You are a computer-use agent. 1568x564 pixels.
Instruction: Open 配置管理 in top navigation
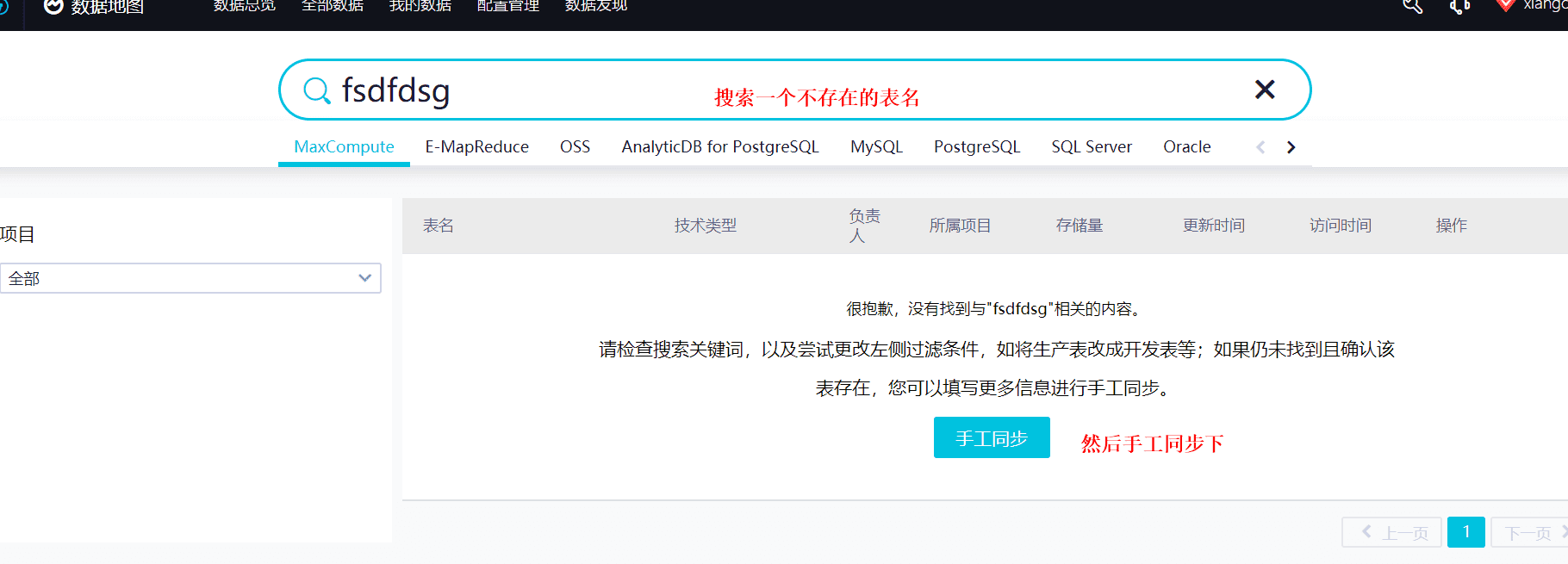[x=508, y=5]
